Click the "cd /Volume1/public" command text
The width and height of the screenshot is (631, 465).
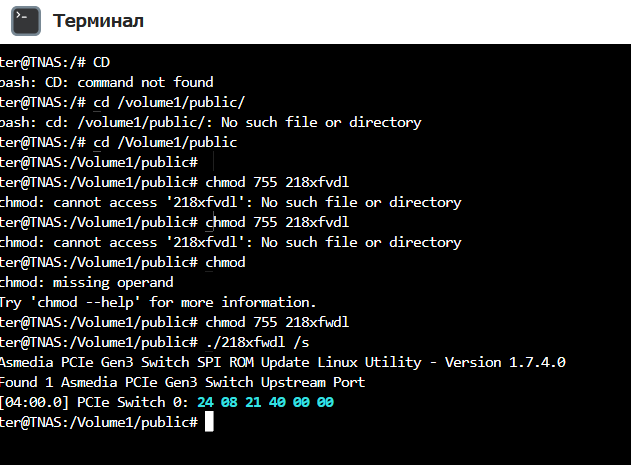coord(165,143)
